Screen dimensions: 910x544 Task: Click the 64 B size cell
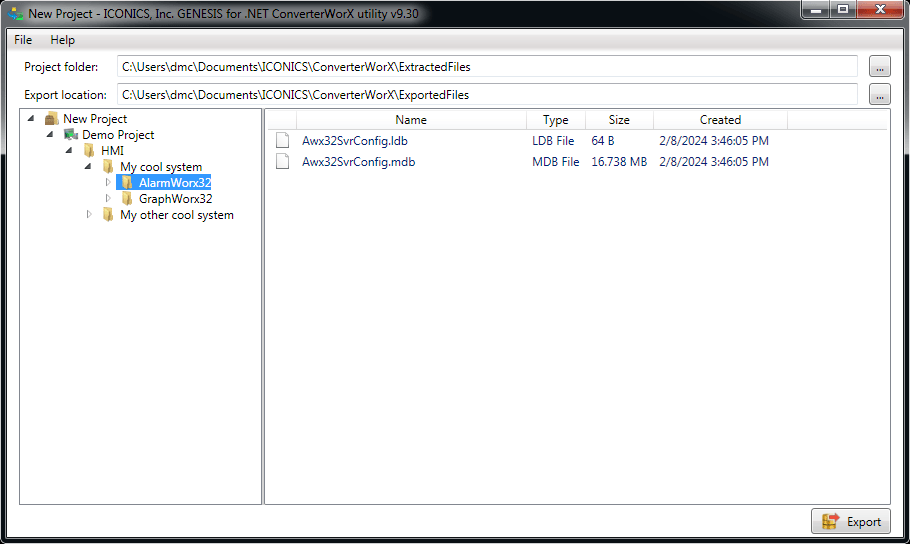[602, 140]
